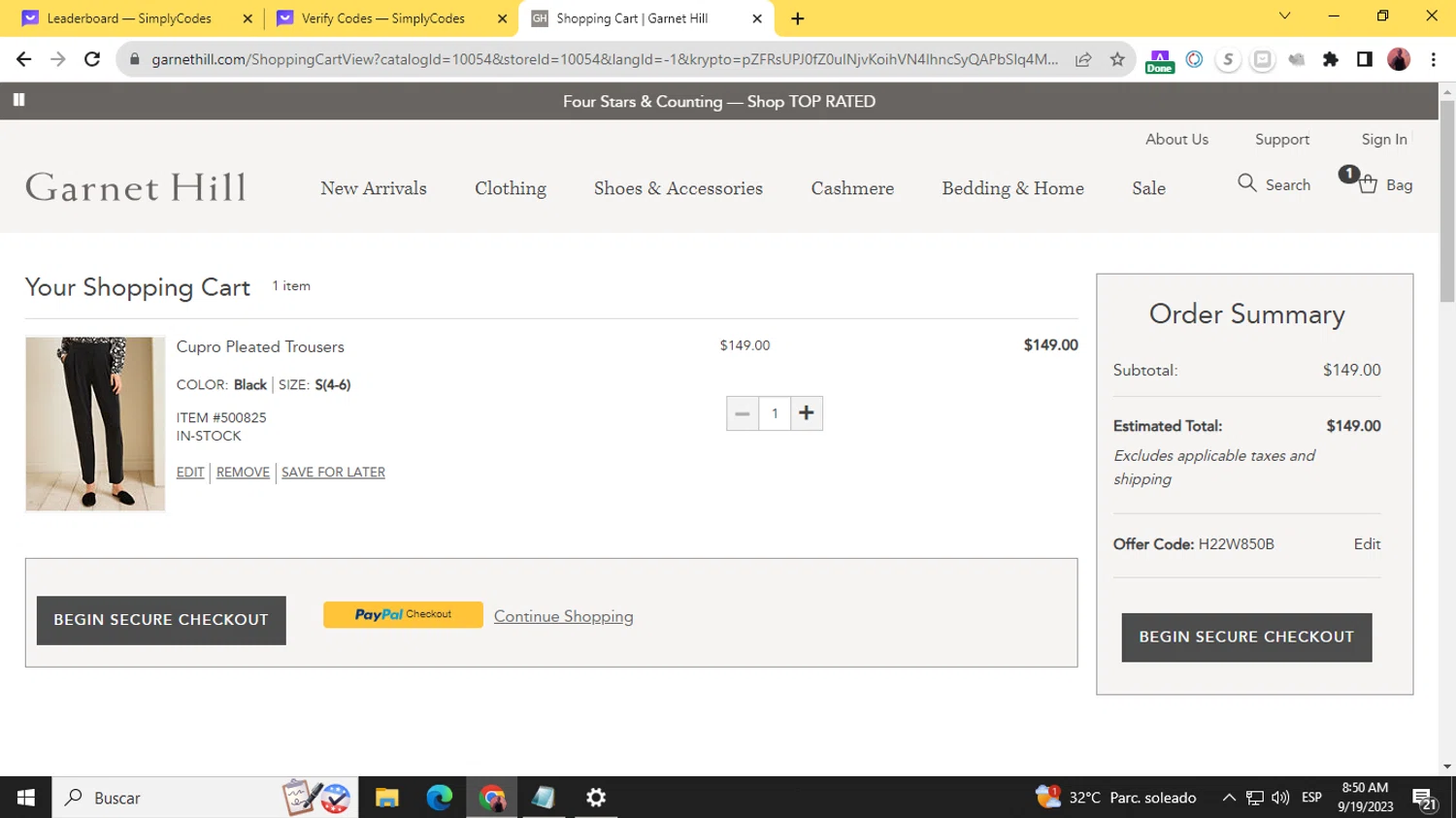The width and height of the screenshot is (1456, 818).
Task: Open Cashmere menu
Action: click(852, 188)
